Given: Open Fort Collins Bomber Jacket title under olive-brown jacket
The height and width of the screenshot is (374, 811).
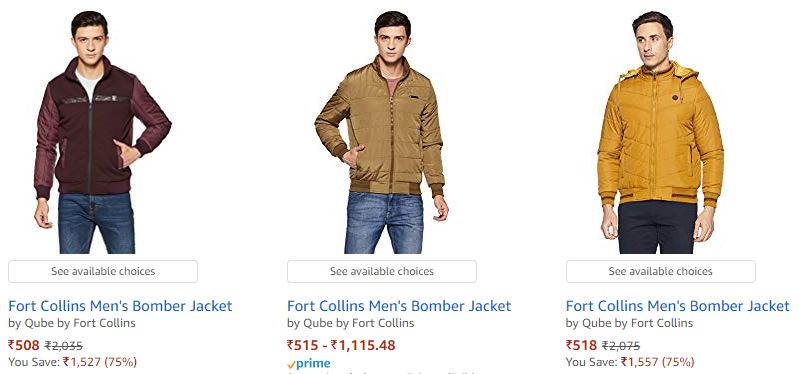Looking at the screenshot, I should click(399, 306).
